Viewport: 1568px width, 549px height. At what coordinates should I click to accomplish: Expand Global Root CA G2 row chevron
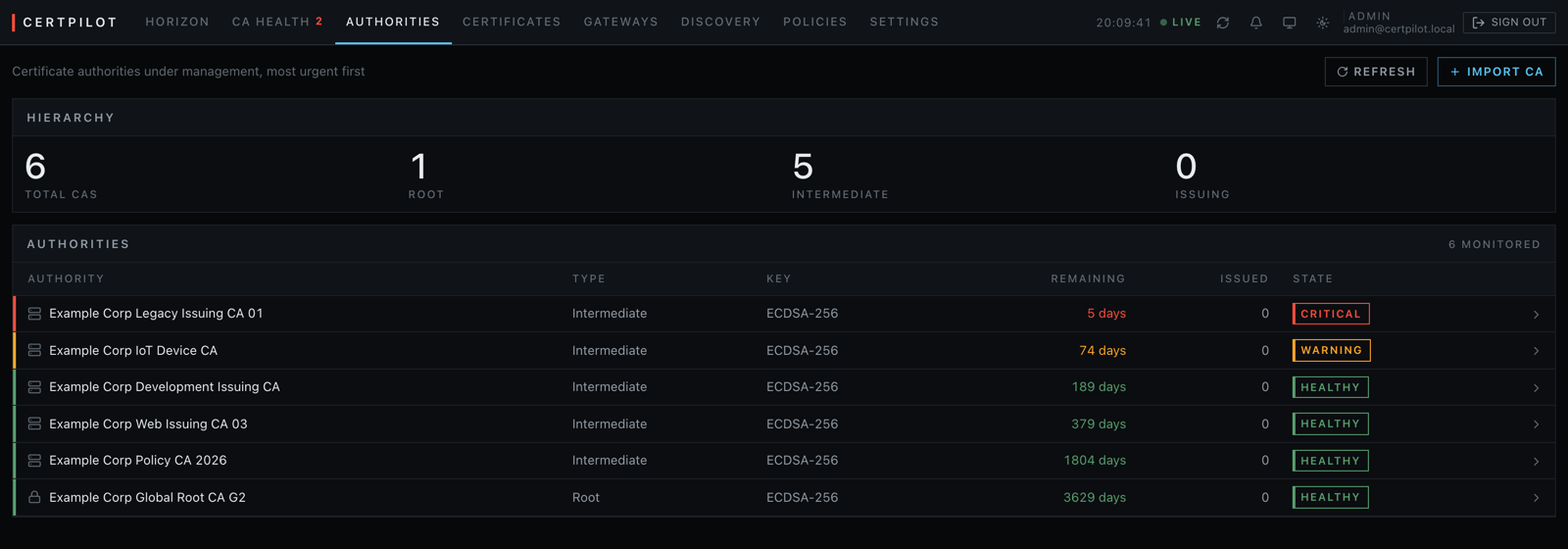pos(1536,498)
